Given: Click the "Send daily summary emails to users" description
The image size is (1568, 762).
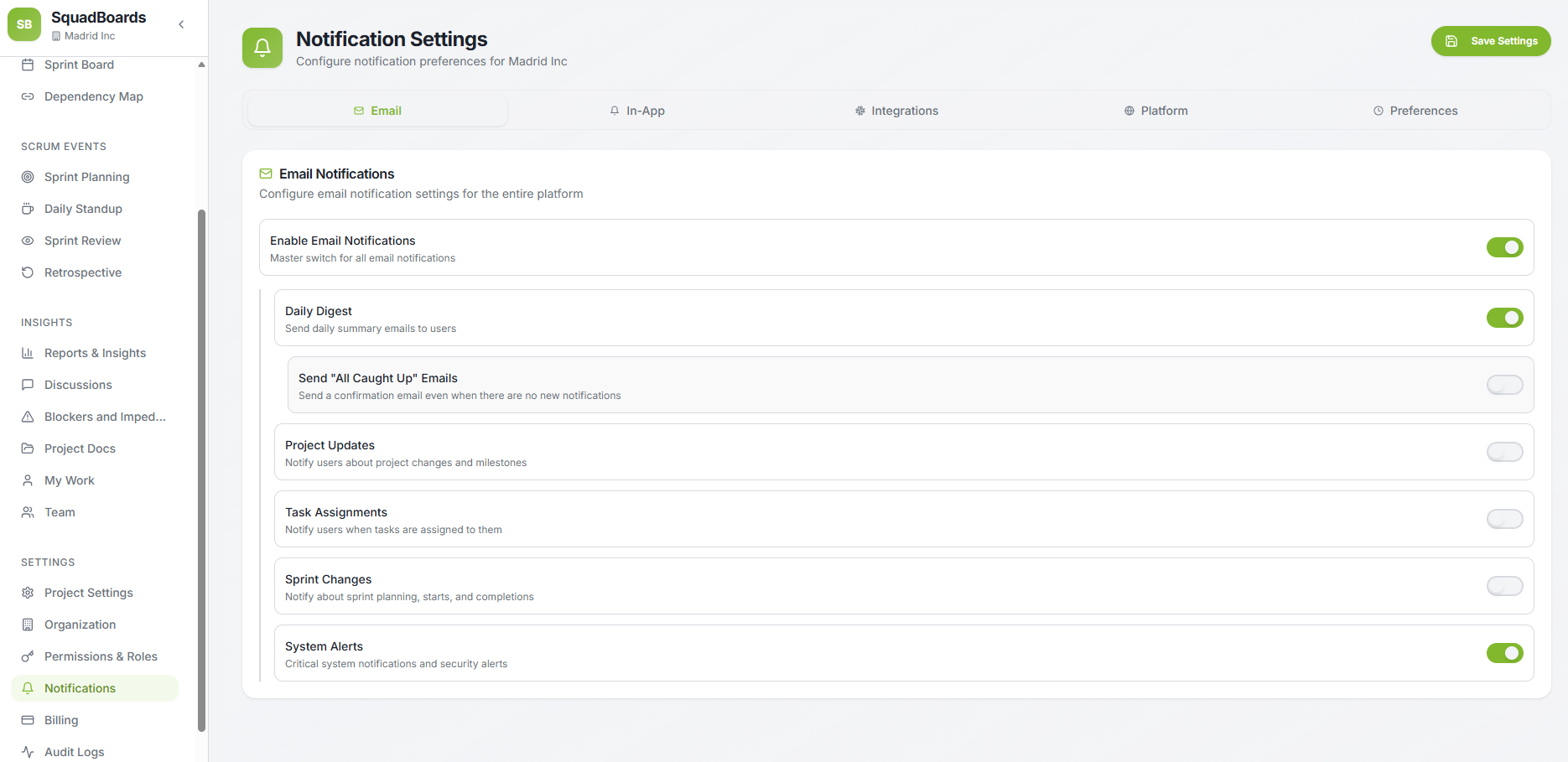Looking at the screenshot, I should click(371, 329).
